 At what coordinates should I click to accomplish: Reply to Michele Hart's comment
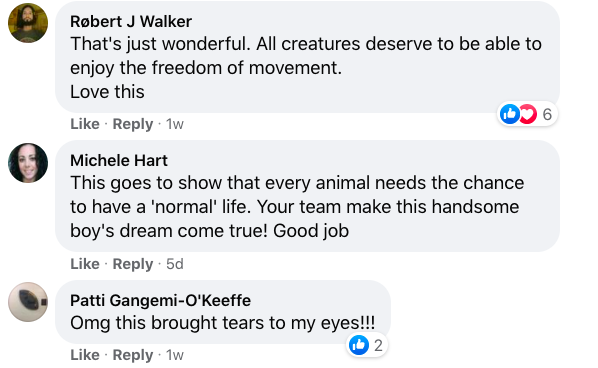pyautogui.click(x=132, y=264)
